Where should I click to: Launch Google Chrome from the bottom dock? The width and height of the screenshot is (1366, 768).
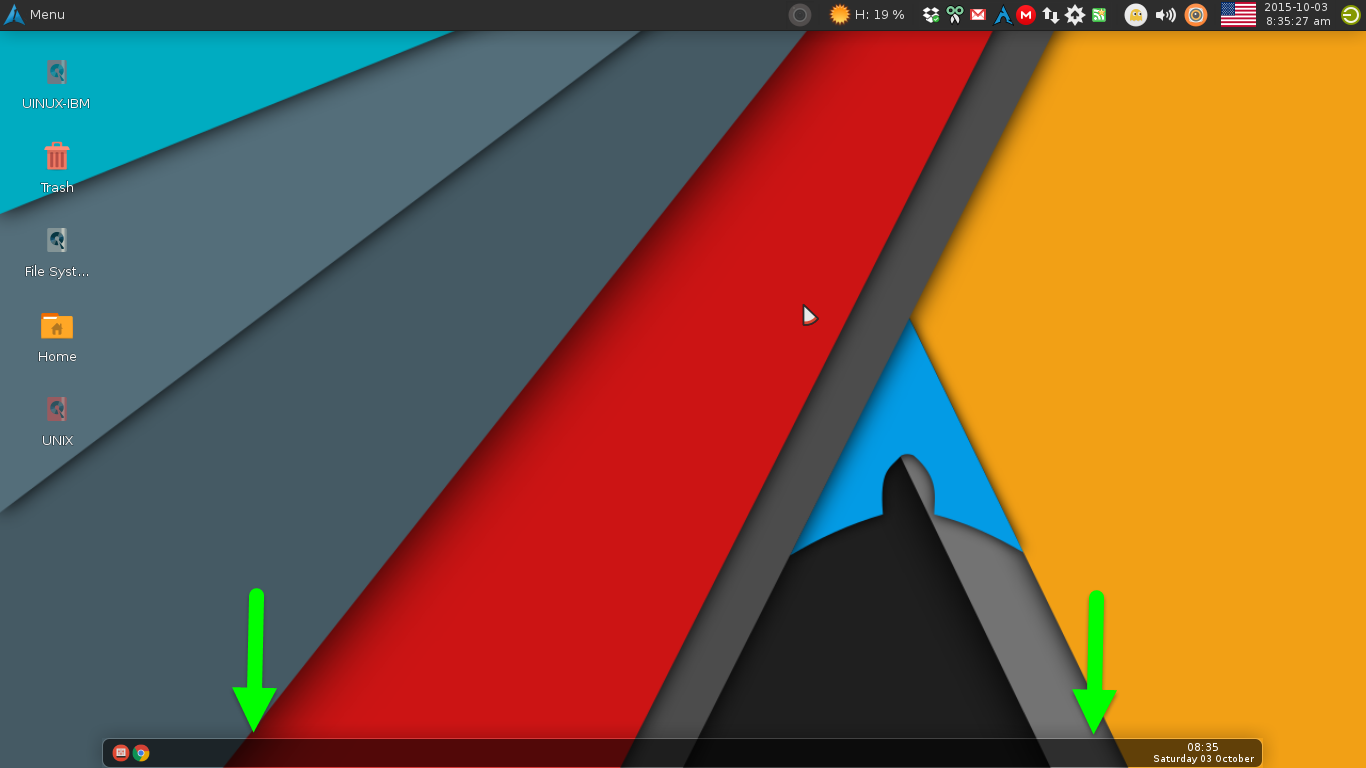pos(140,752)
